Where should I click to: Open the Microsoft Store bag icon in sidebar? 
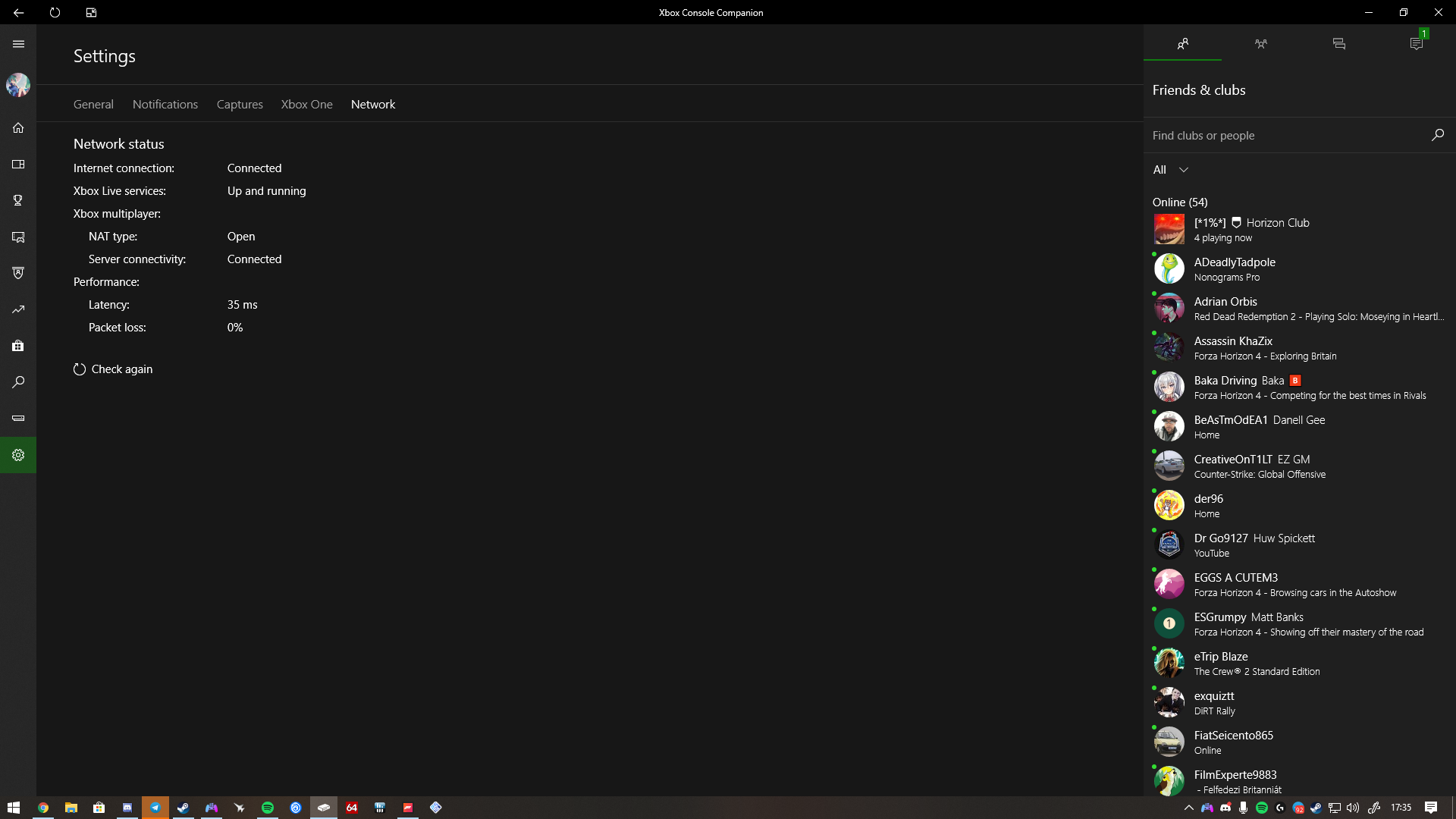click(18, 346)
